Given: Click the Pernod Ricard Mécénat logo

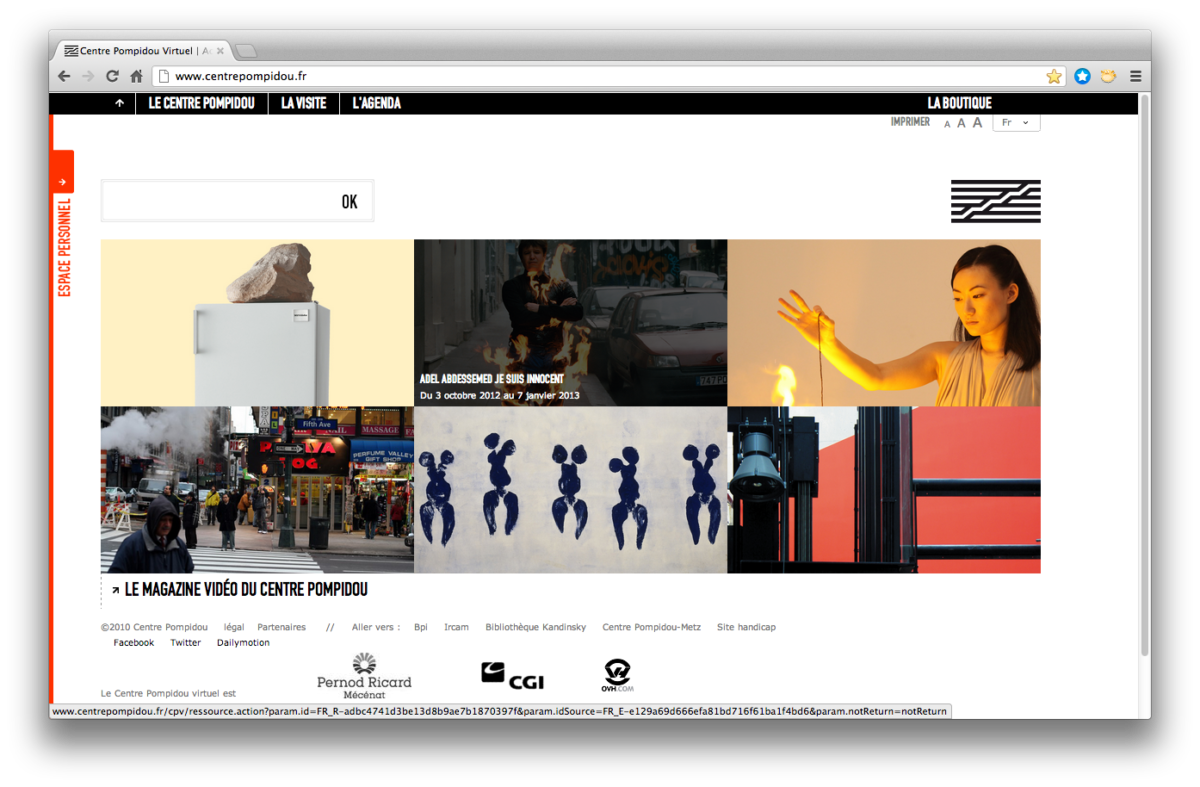Looking at the screenshot, I should 364,675.
